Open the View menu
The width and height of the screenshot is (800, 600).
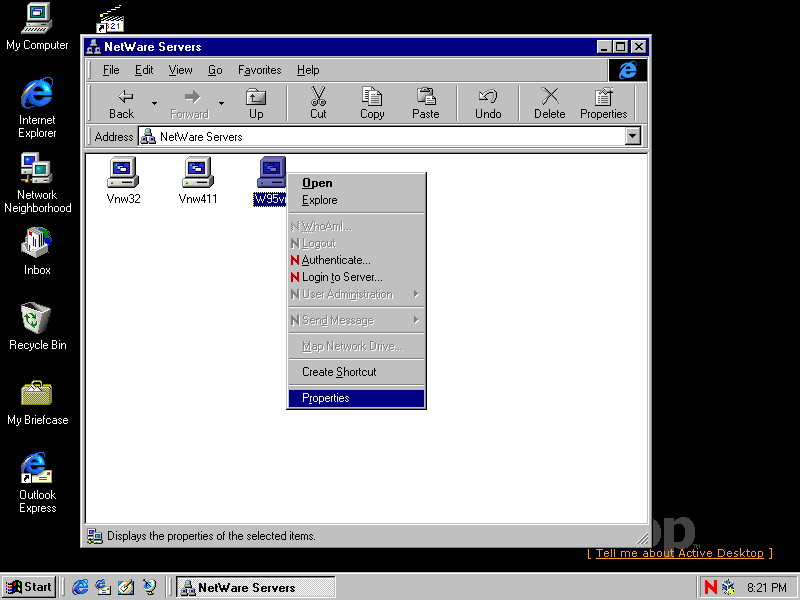181,70
